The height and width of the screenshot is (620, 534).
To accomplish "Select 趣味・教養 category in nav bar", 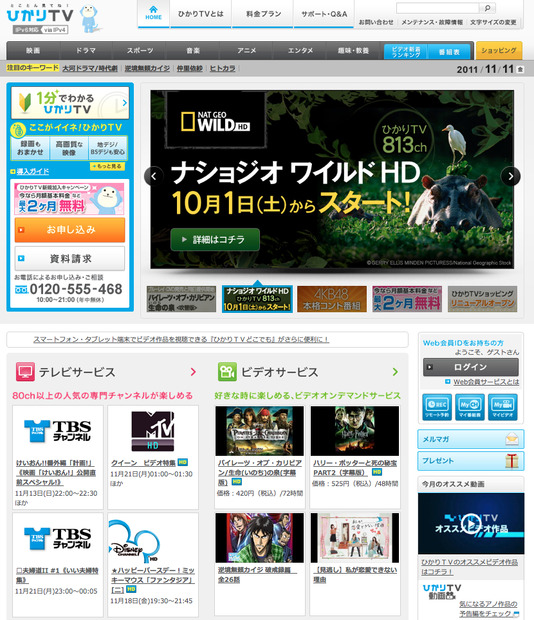I will (353, 51).
